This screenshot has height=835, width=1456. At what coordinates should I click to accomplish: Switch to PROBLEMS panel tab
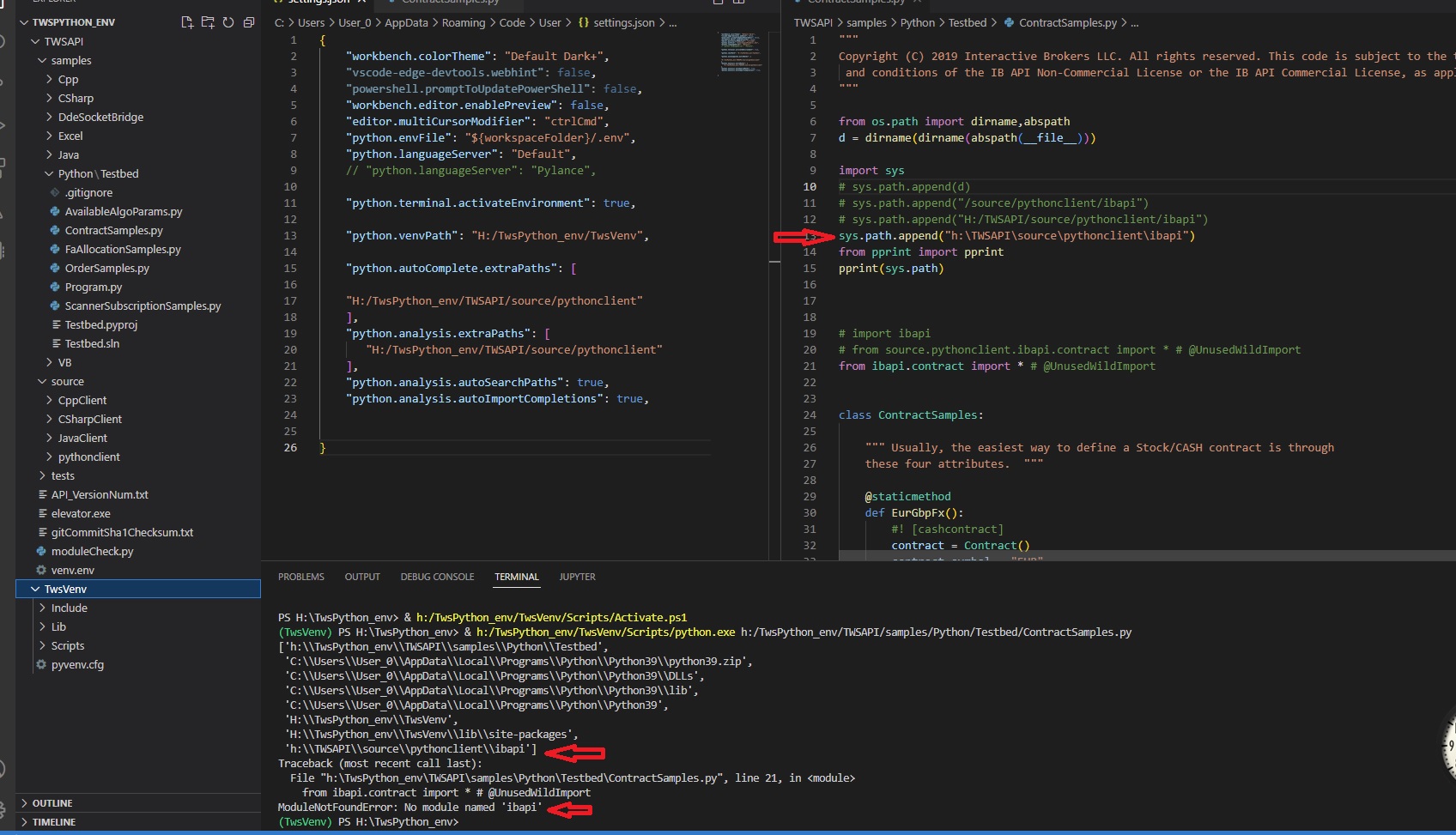[301, 577]
